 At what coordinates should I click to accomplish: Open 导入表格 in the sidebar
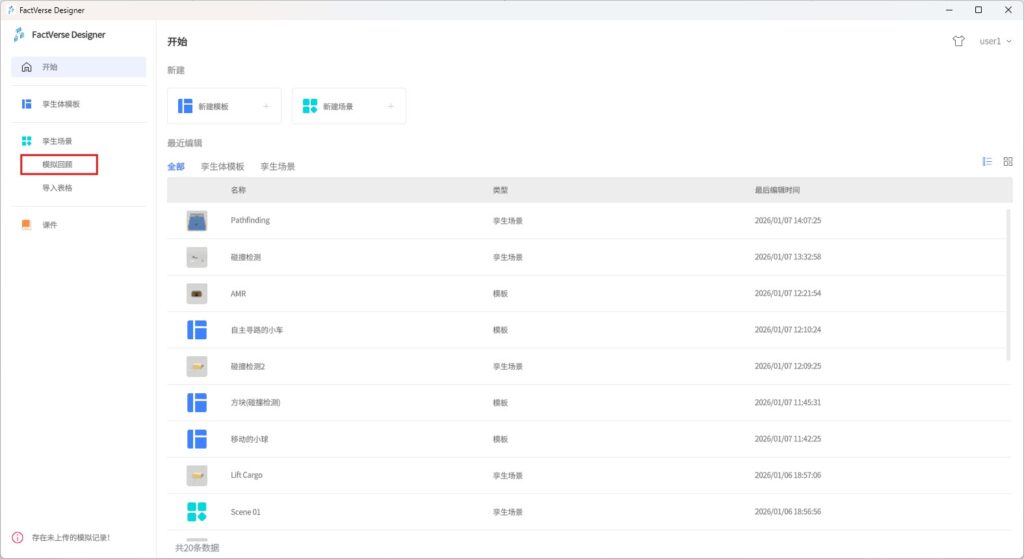(x=58, y=187)
